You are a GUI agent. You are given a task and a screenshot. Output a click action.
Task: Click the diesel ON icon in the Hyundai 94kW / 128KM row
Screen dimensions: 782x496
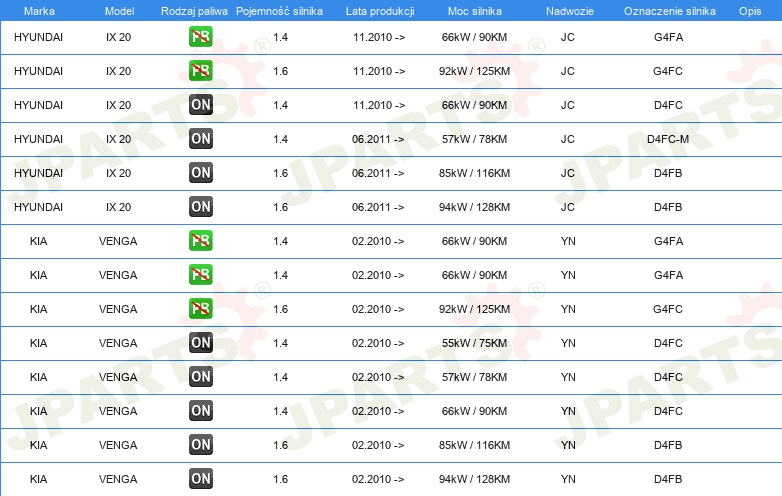pos(200,206)
